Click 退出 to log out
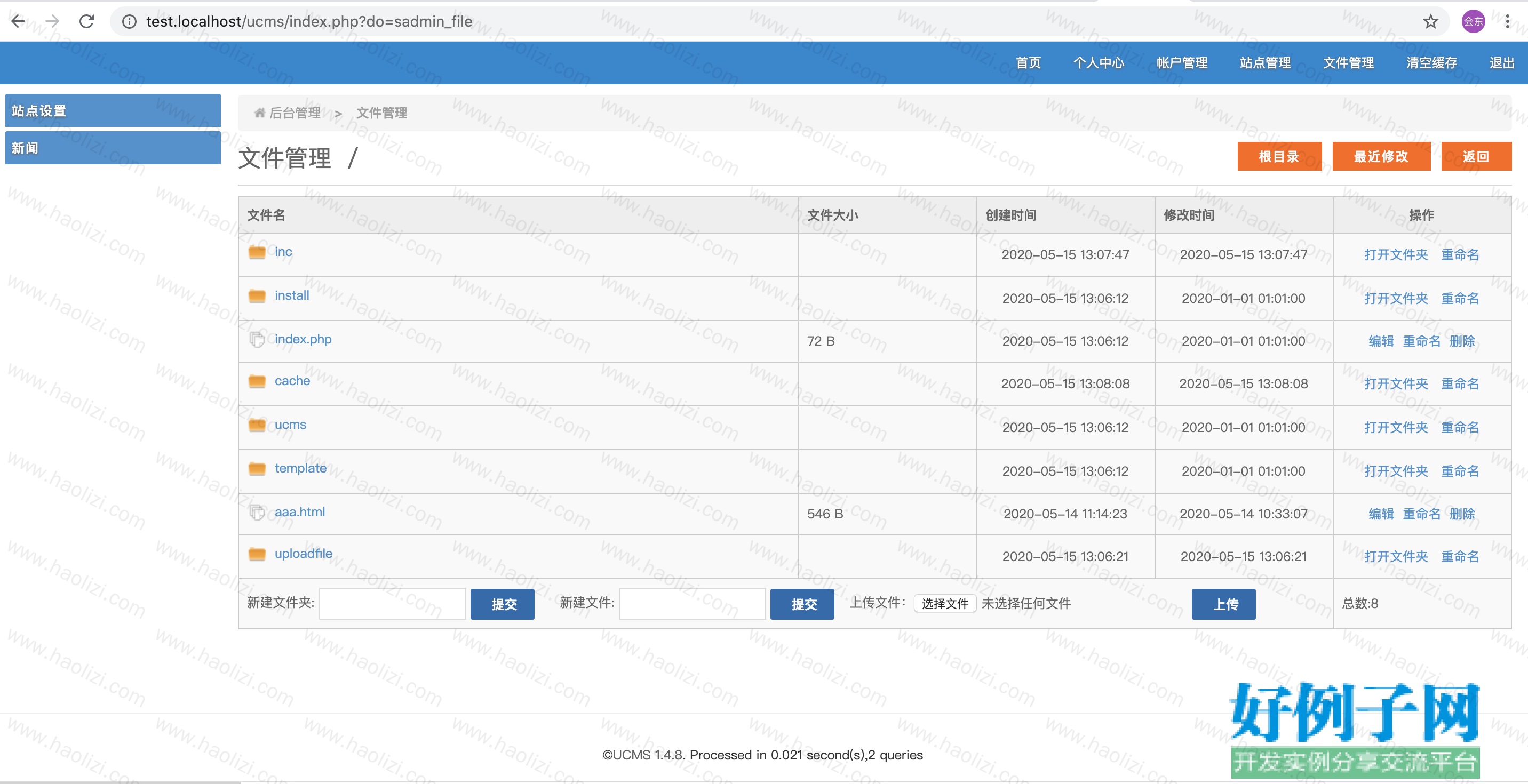This screenshot has height=784, width=1528. [1502, 63]
